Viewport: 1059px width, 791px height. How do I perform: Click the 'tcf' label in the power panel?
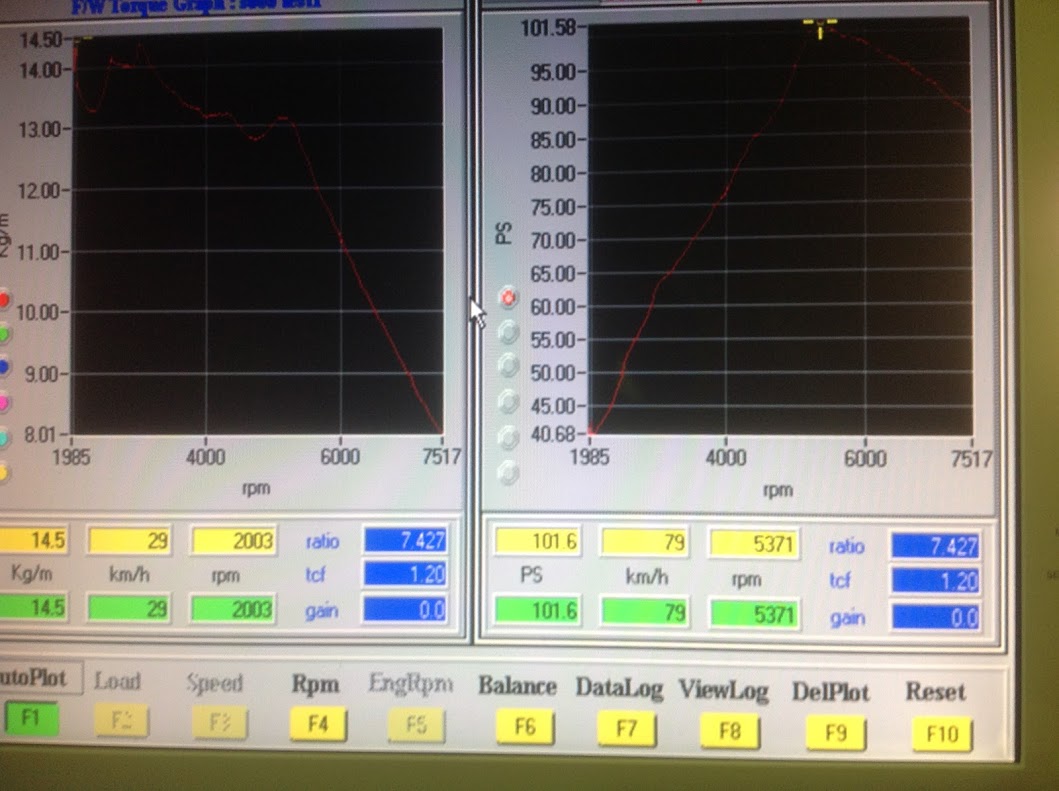point(840,580)
